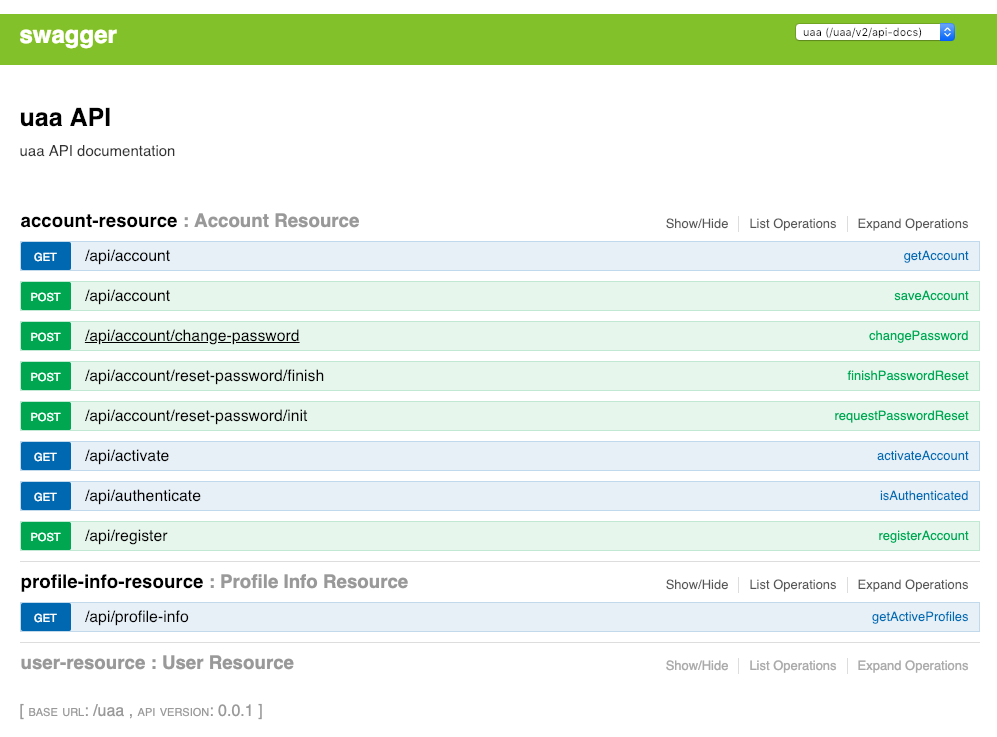Open the /api/register path
997x737 pixels.
tap(126, 537)
